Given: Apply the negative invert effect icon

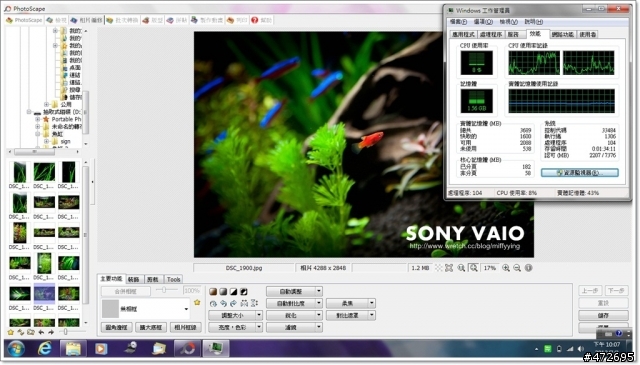Looking at the screenshot, I should click(244, 292).
